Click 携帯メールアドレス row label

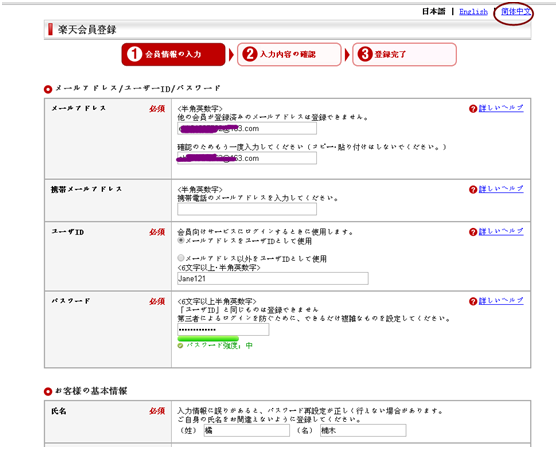[86, 189]
